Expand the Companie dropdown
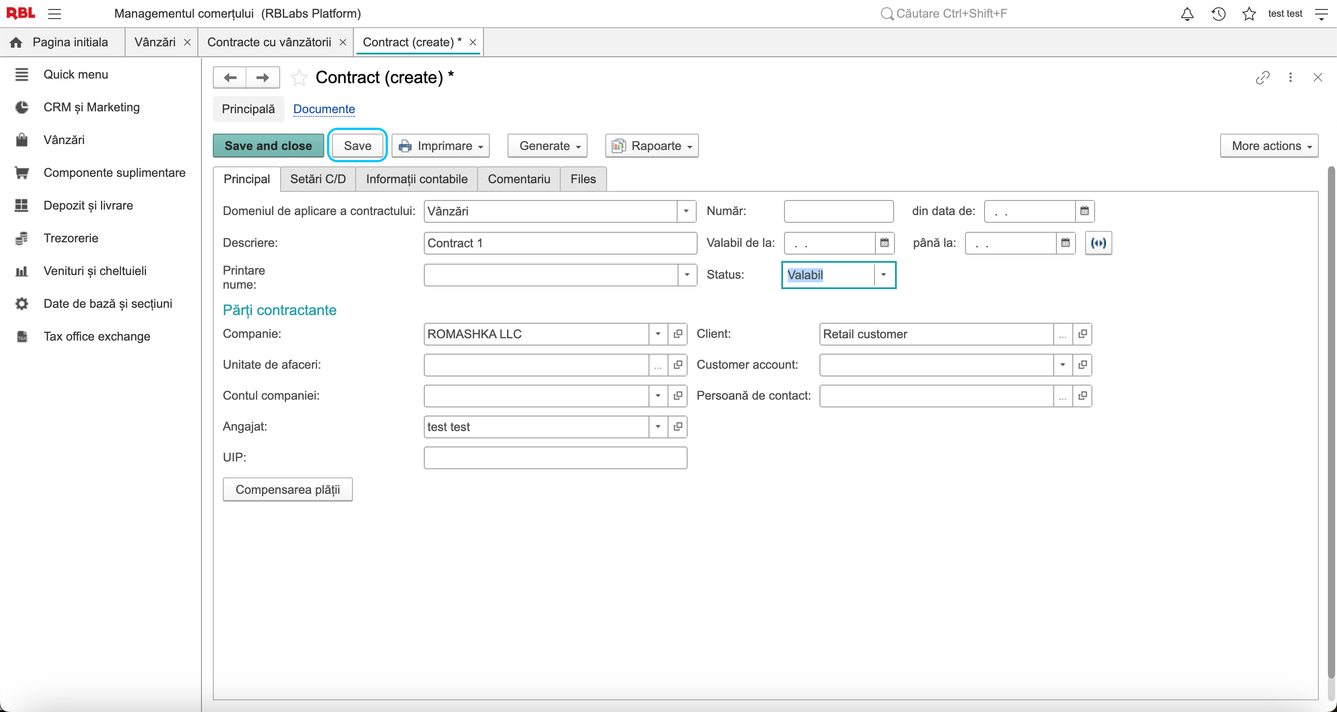The width and height of the screenshot is (1337, 712). [x=658, y=334]
